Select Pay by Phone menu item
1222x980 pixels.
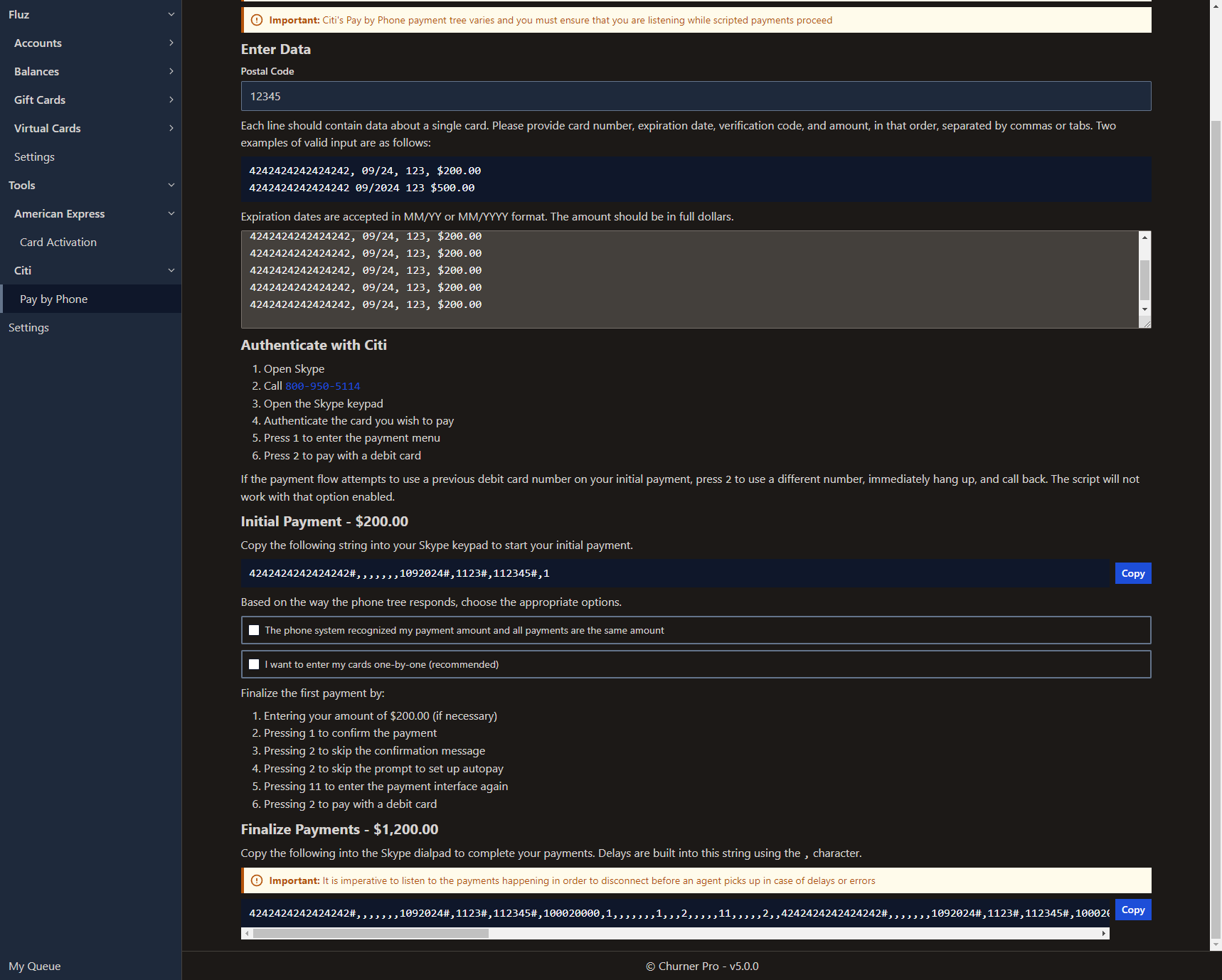tap(54, 299)
